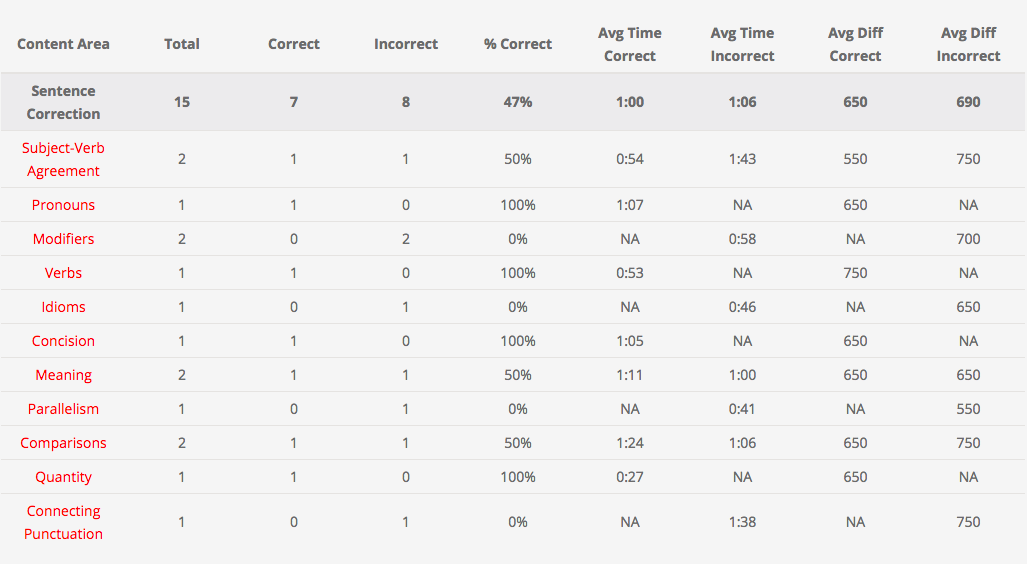Click the Quantity link
The width and height of the screenshot is (1027, 564).
(63, 477)
